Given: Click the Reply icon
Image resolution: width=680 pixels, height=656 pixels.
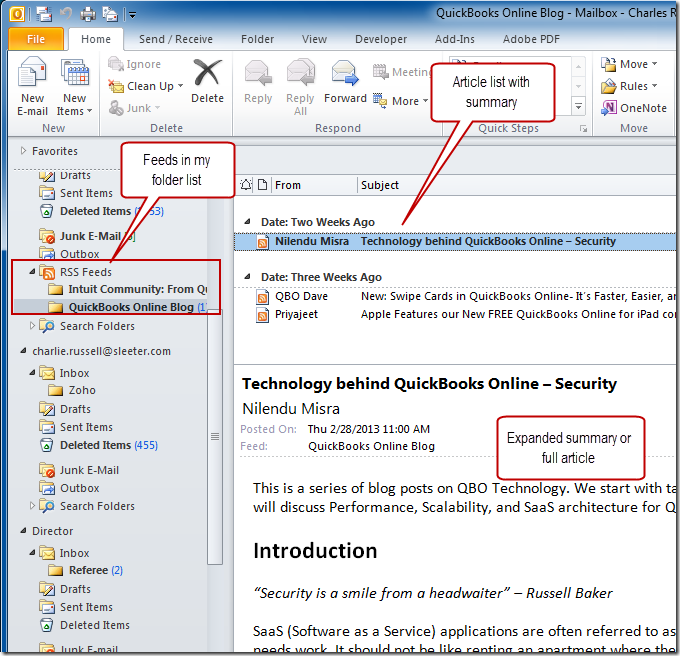Looking at the screenshot, I should 258,73.
